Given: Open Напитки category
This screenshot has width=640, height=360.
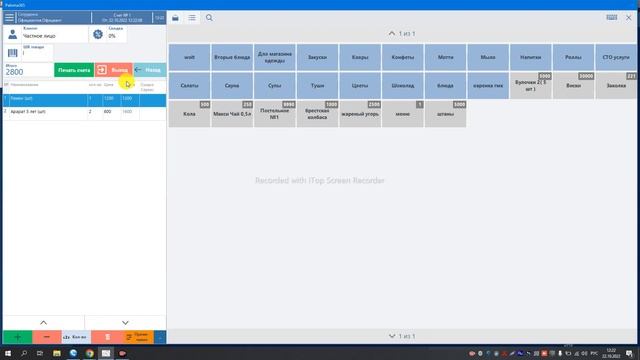Looking at the screenshot, I should click(x=531, y=57).
